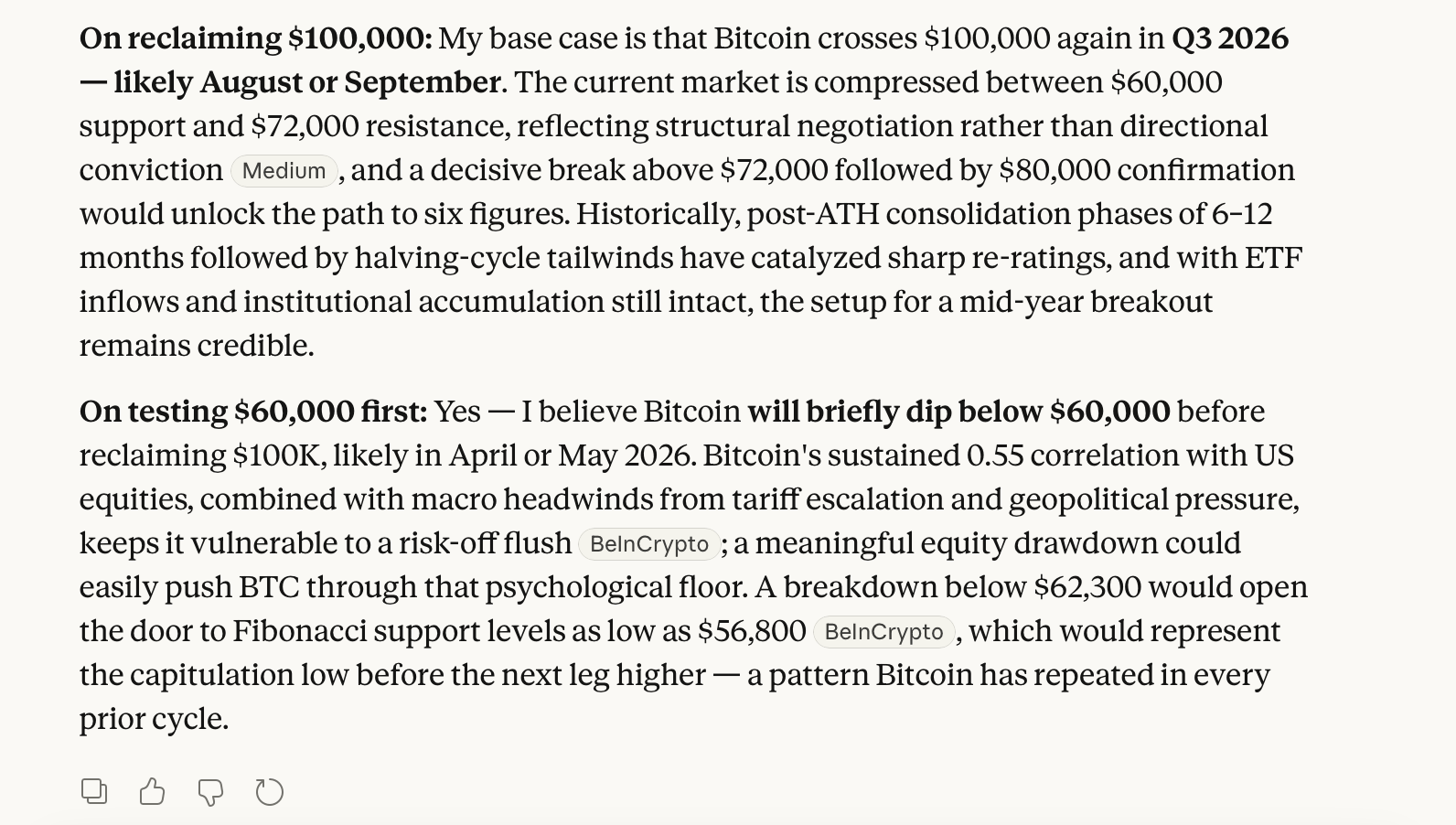
Task: Select the BeInCrypto pill after risk-off flush
Action: click(649, 543)
